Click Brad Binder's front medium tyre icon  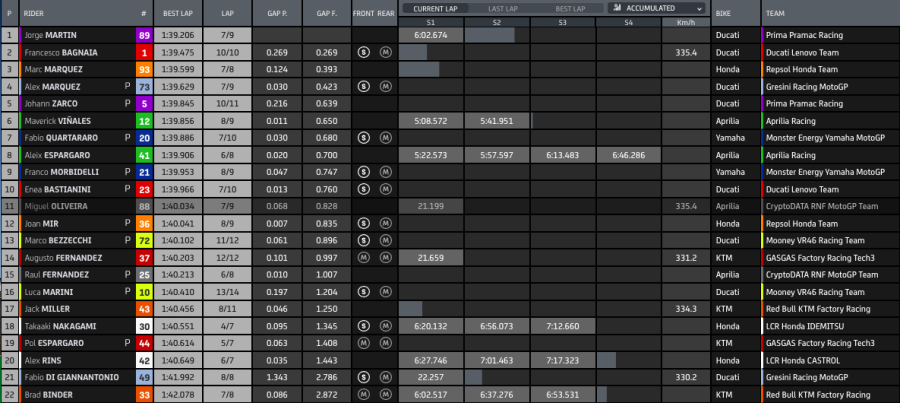(363, 394)
